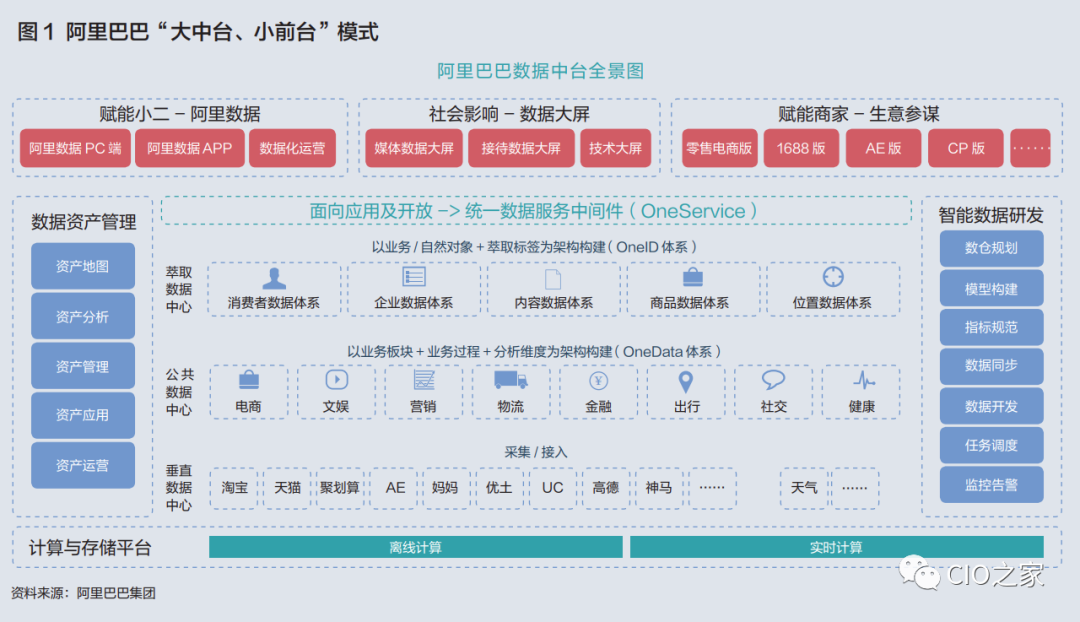Click the product data shopping bag icon
This screenshot has height=622, width=1080.
point(692,278)
